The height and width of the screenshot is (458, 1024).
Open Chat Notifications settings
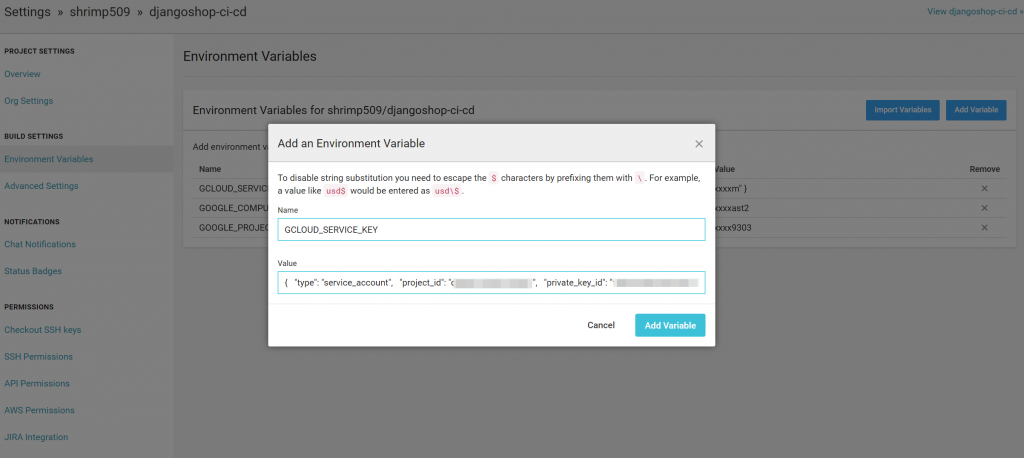[x=40, y=244]
